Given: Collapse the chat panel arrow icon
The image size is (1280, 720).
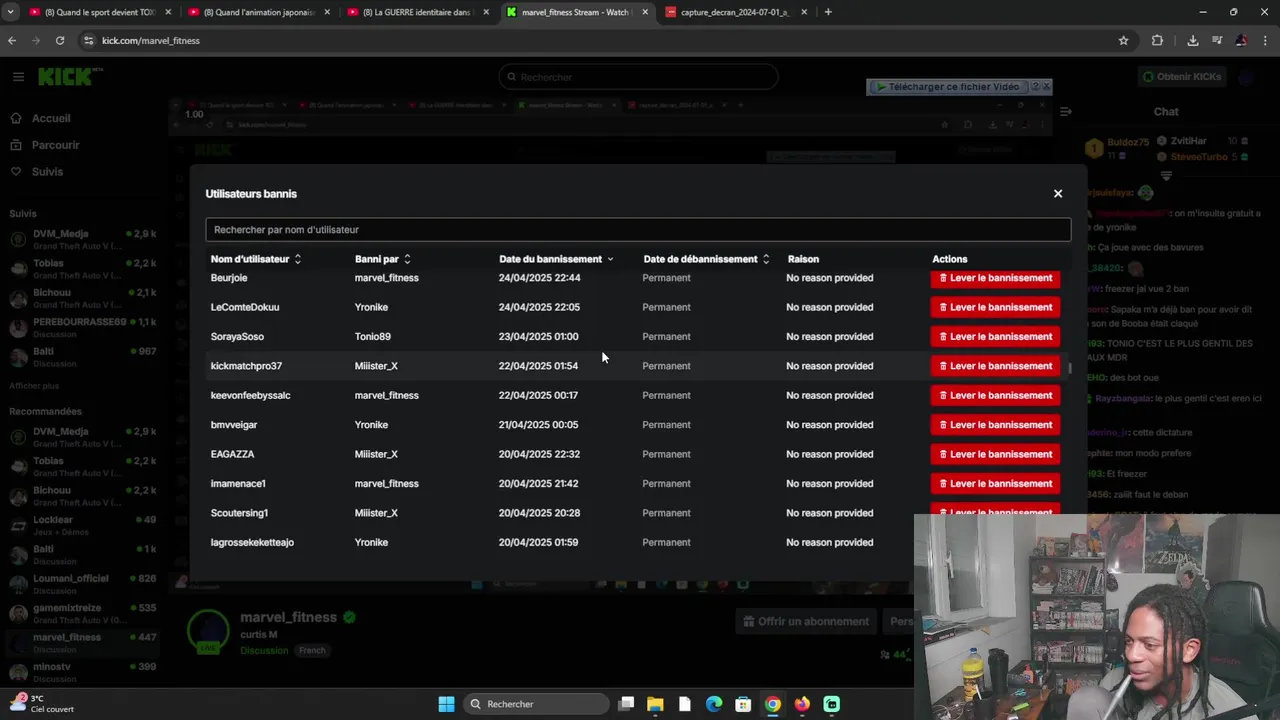Looking at the screenshot, I should [1066, 112].
